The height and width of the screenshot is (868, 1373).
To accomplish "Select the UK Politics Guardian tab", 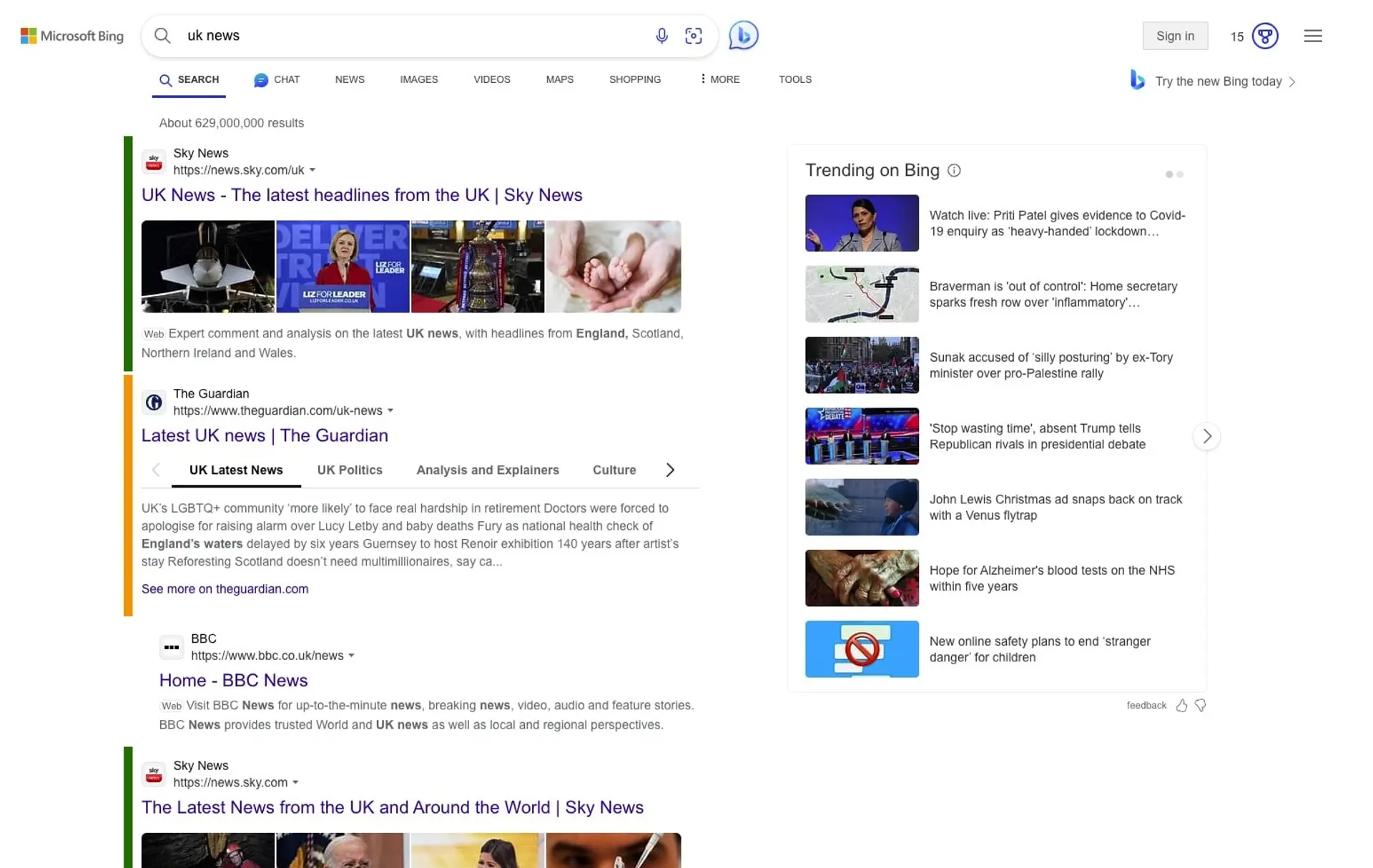I will click(350, 470).
